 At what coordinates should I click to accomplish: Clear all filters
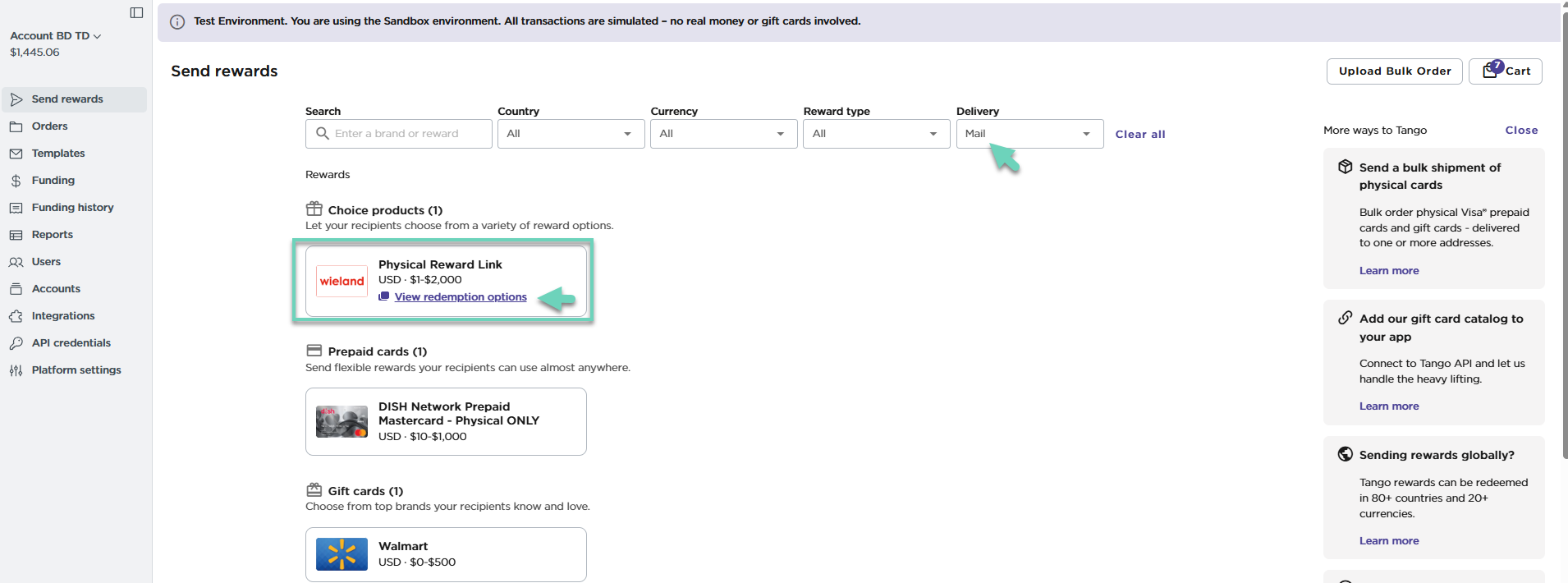click(1139, 135)
